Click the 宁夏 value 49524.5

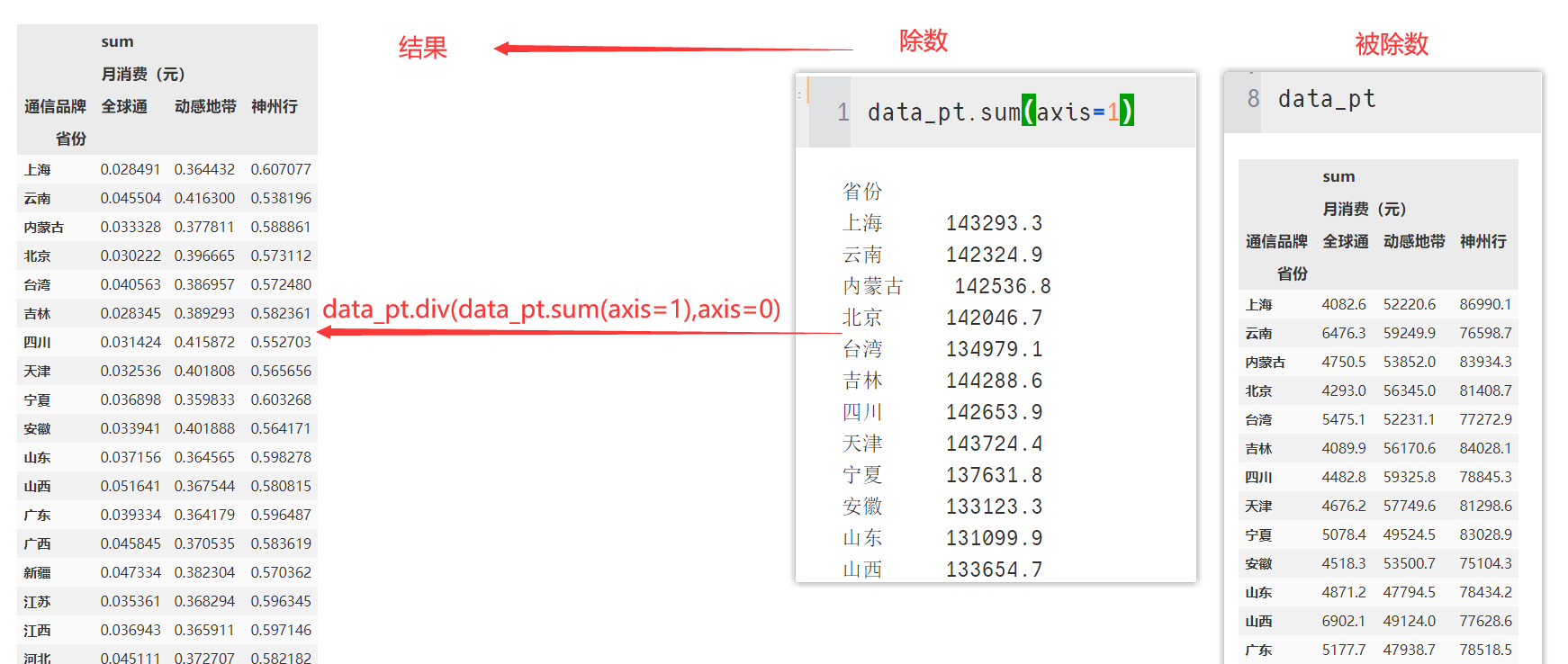[x=1410, y=534]
